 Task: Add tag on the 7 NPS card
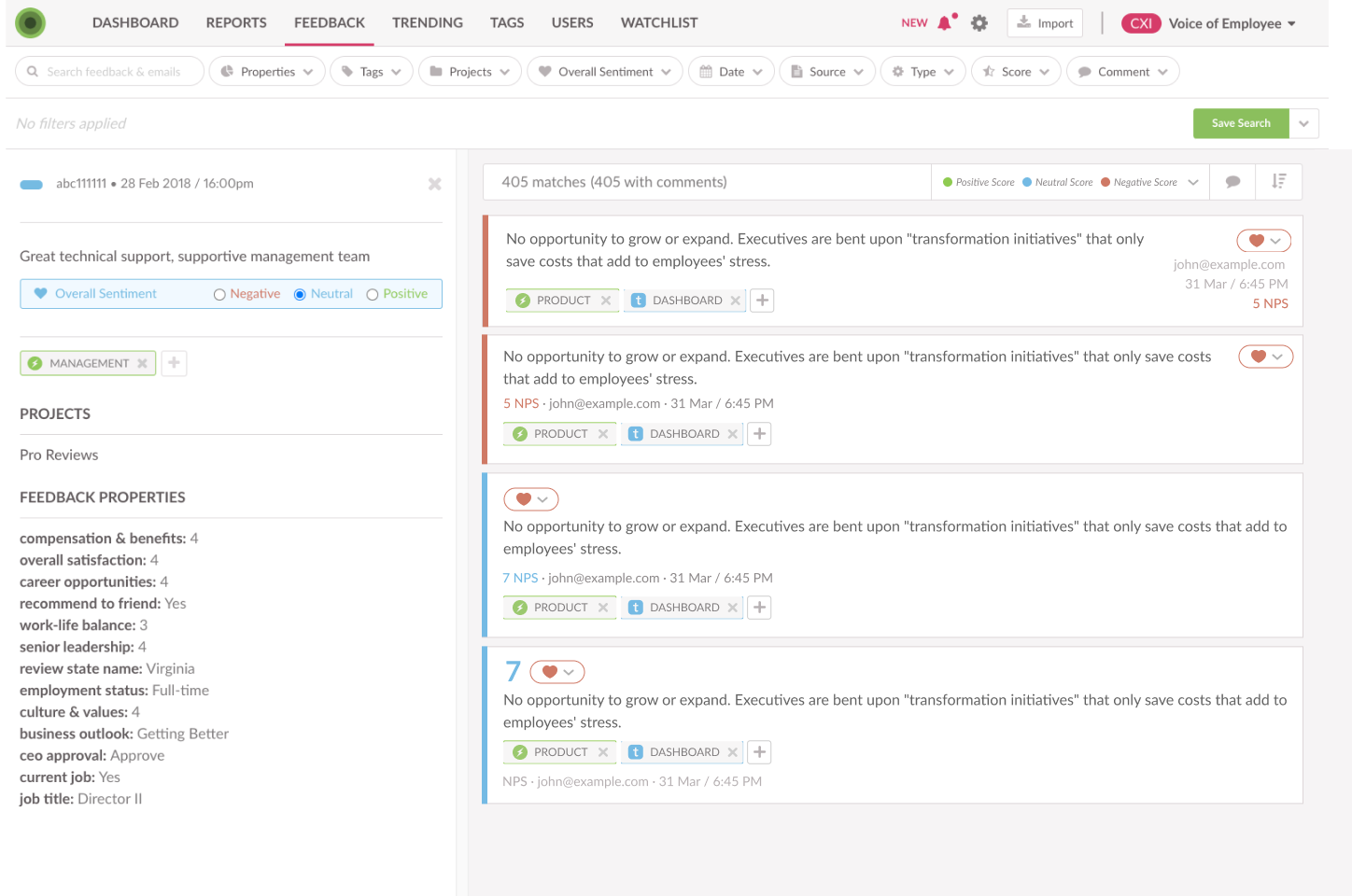[760, 608]
